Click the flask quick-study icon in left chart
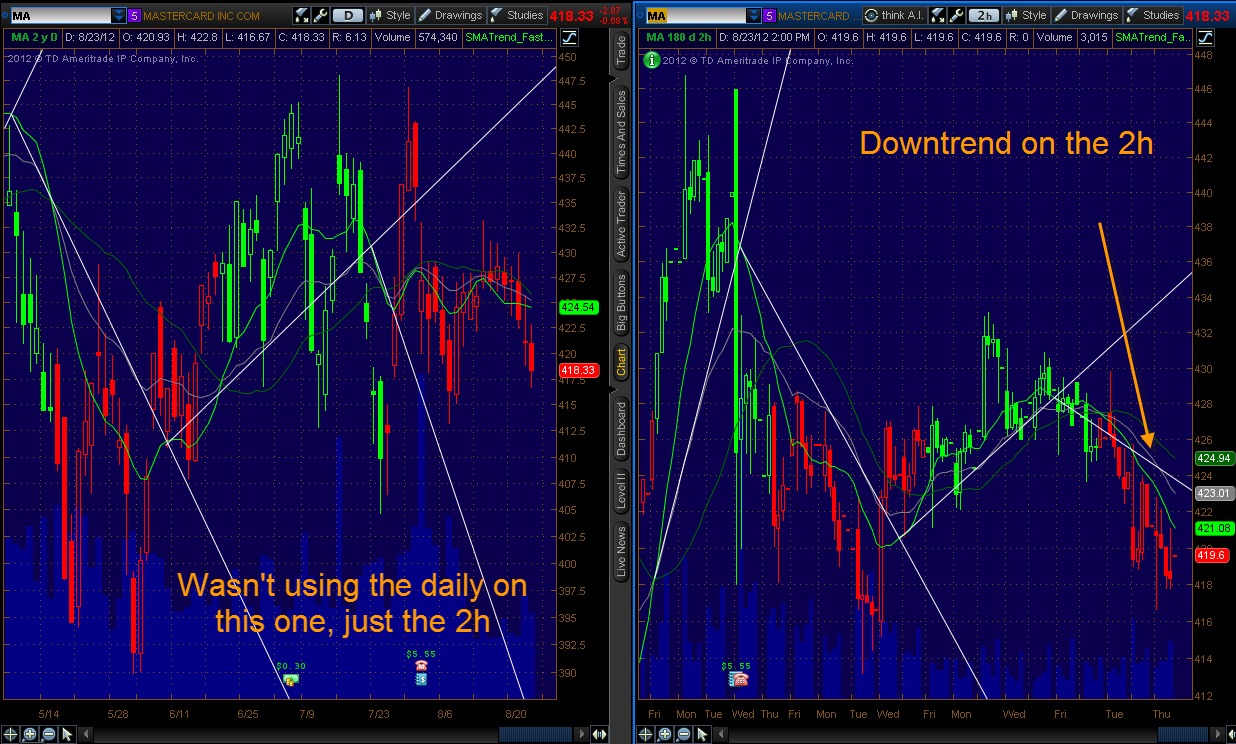The height and width of the screenshot is (744, 1236). [301, 16]
